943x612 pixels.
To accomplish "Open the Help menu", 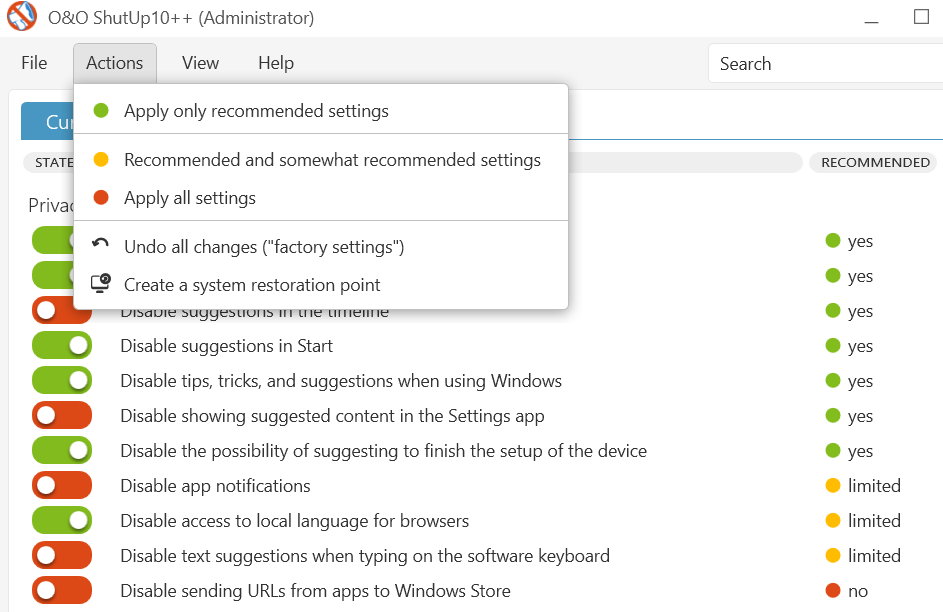I will pos(276,63).
